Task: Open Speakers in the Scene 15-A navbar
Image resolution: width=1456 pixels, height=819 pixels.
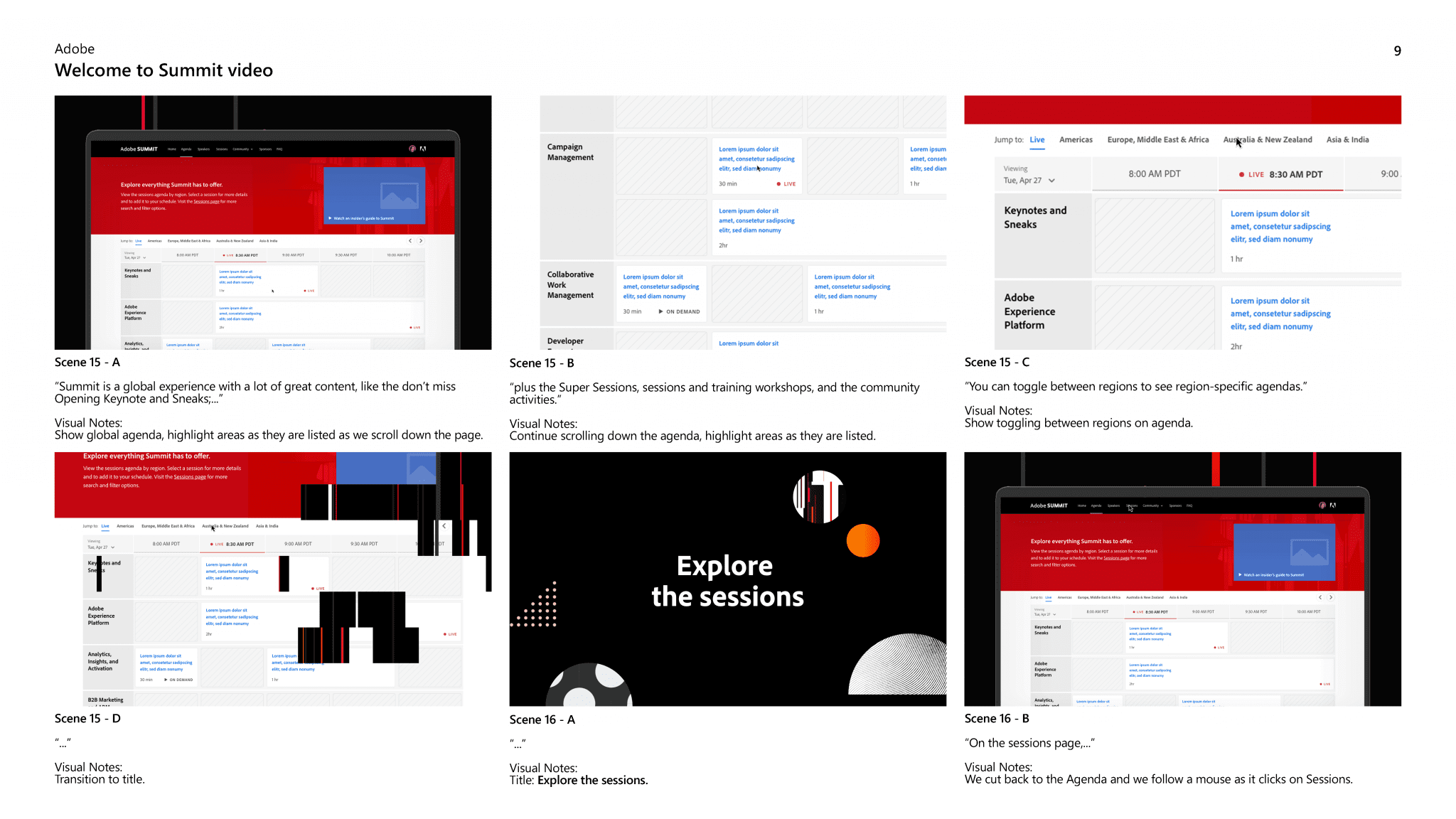Action: tap(204, 149)
